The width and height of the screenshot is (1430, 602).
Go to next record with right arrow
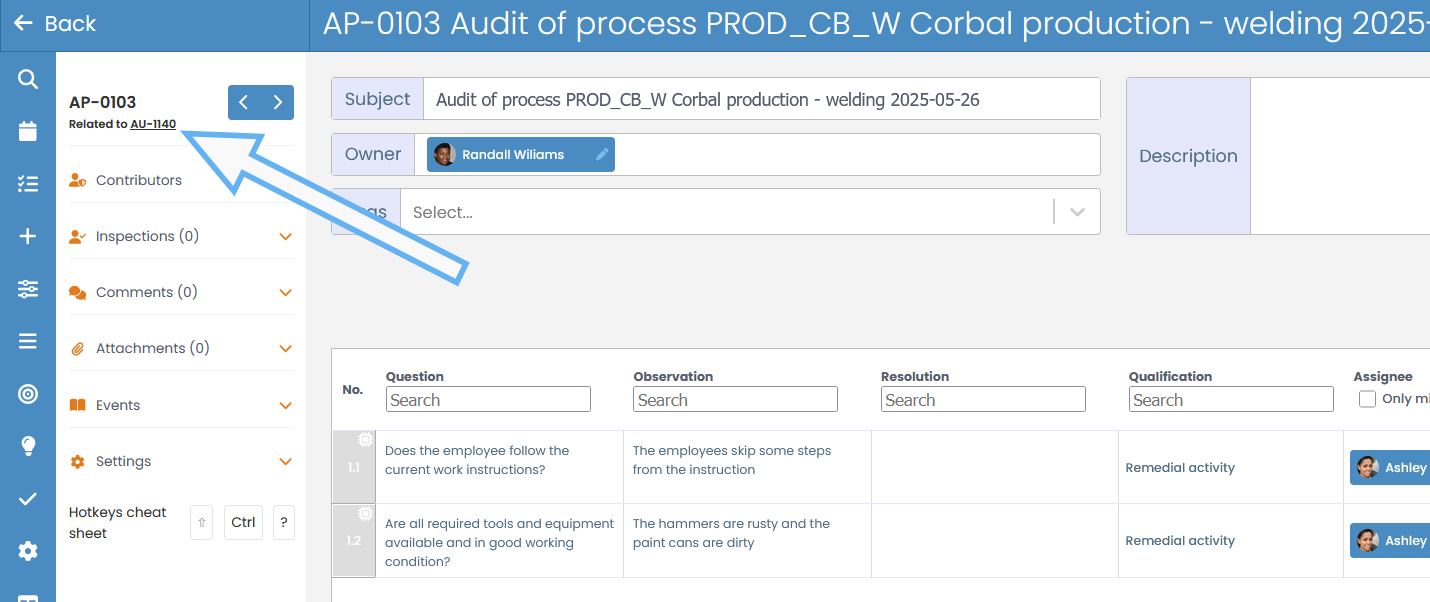click(x=278, y=102)
